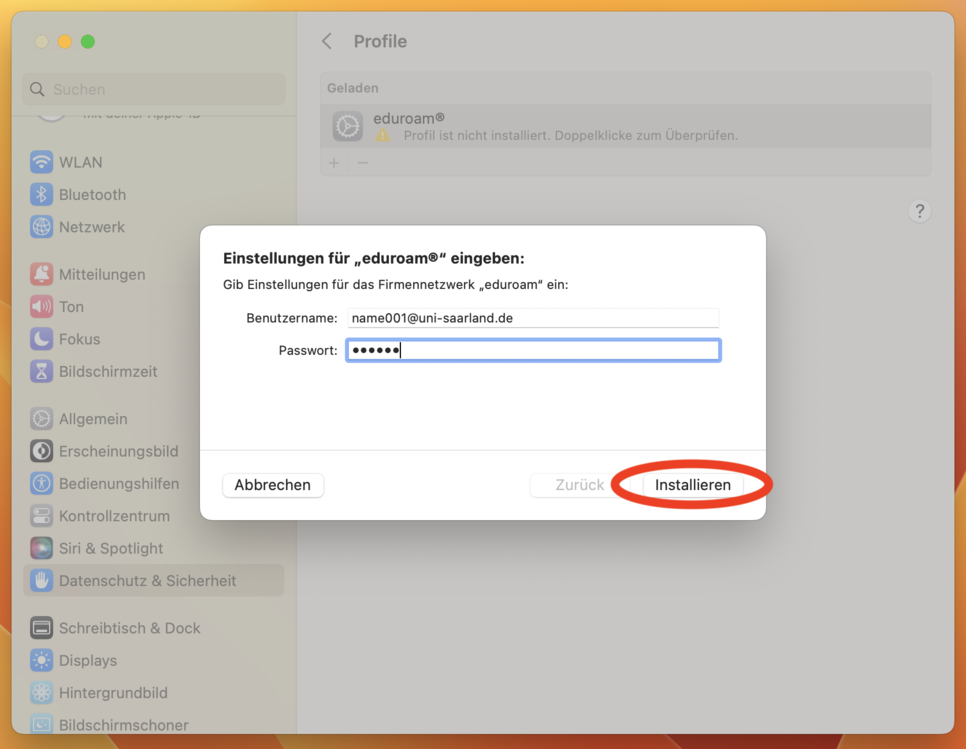
Task: Open the Datenschutz & Sicherheit hand icon
Action: pos(41,581)
